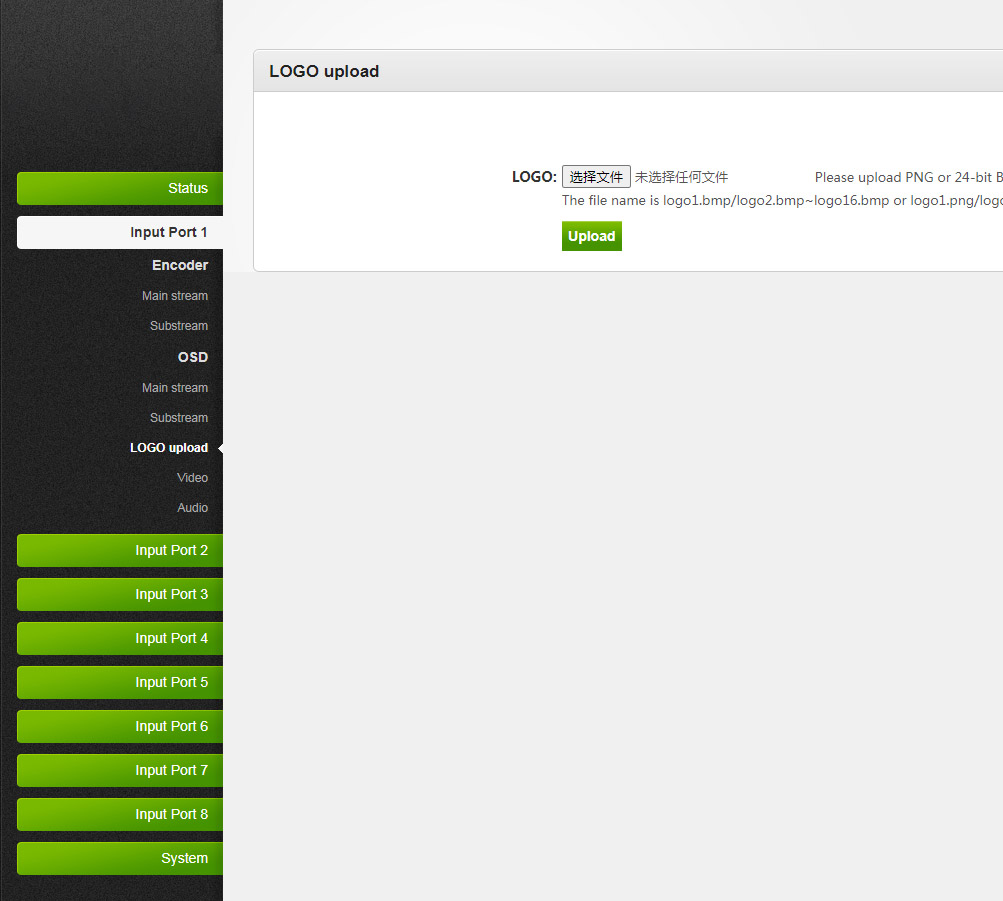This screenshot has height=901, width=1003.
Task: Go to Audio settings page
Action: (192, 508)
